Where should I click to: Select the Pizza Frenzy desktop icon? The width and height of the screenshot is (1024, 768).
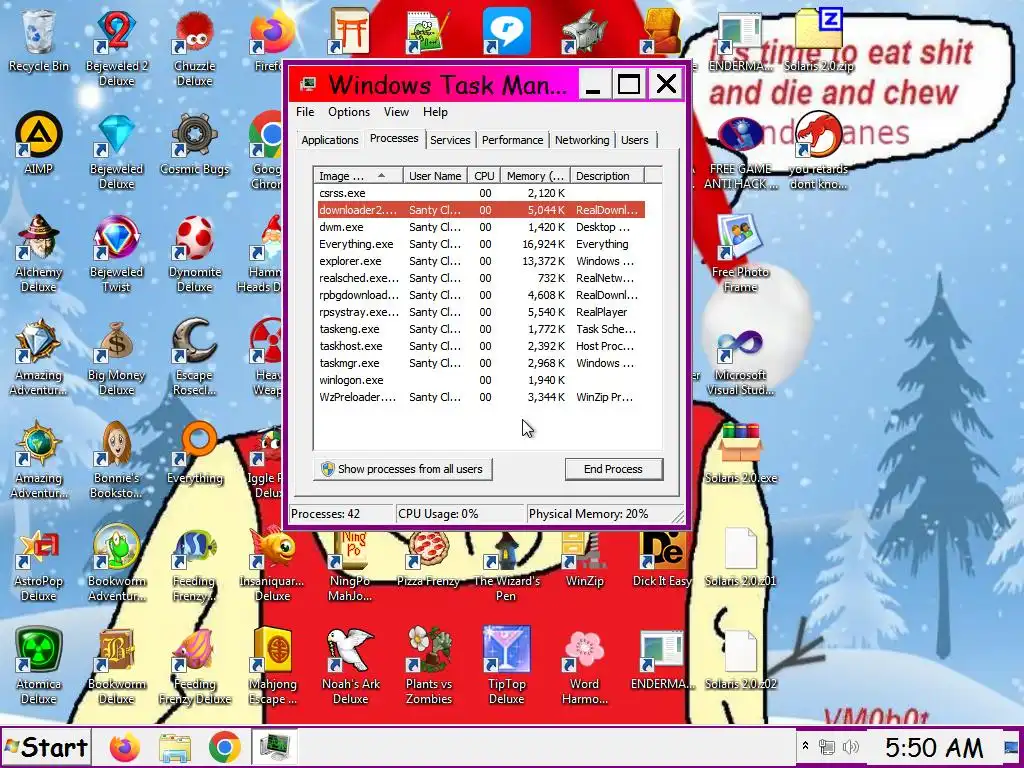pyautogui.click(x=428, y=556)
